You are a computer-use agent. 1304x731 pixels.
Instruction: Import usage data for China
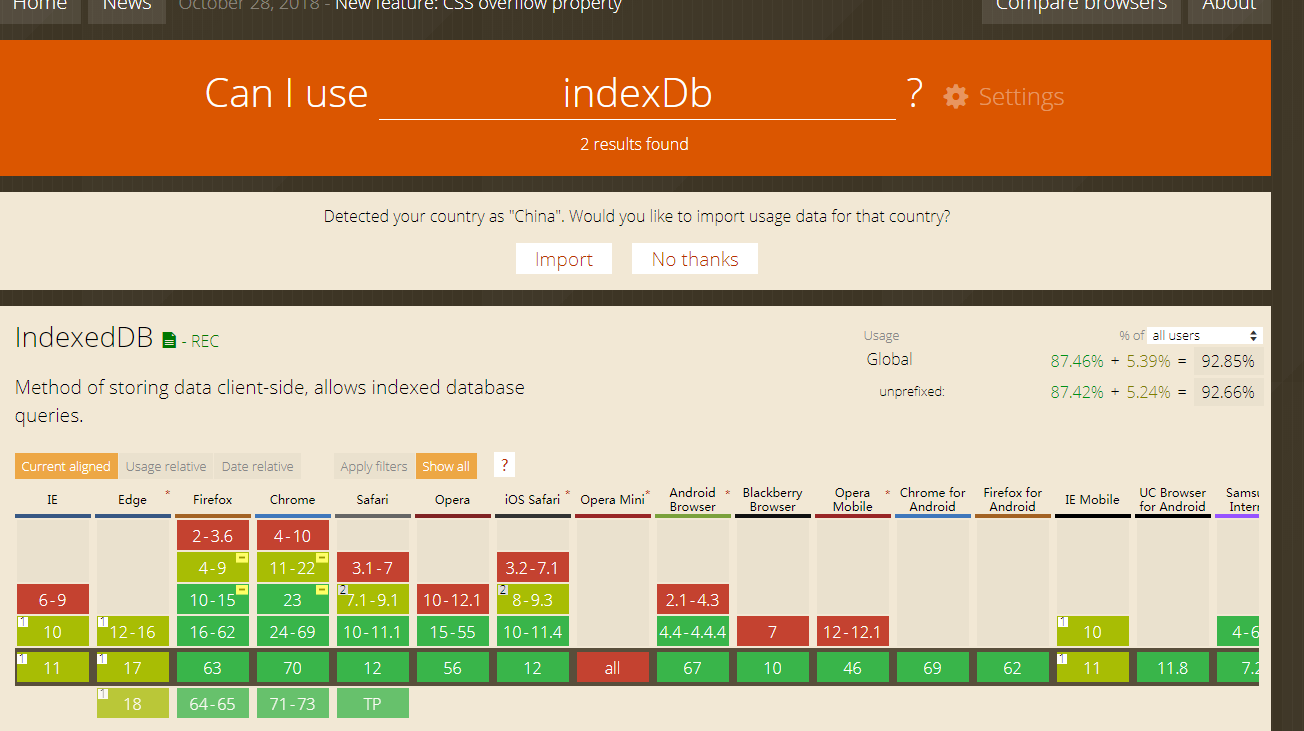[x=563, y=258]
